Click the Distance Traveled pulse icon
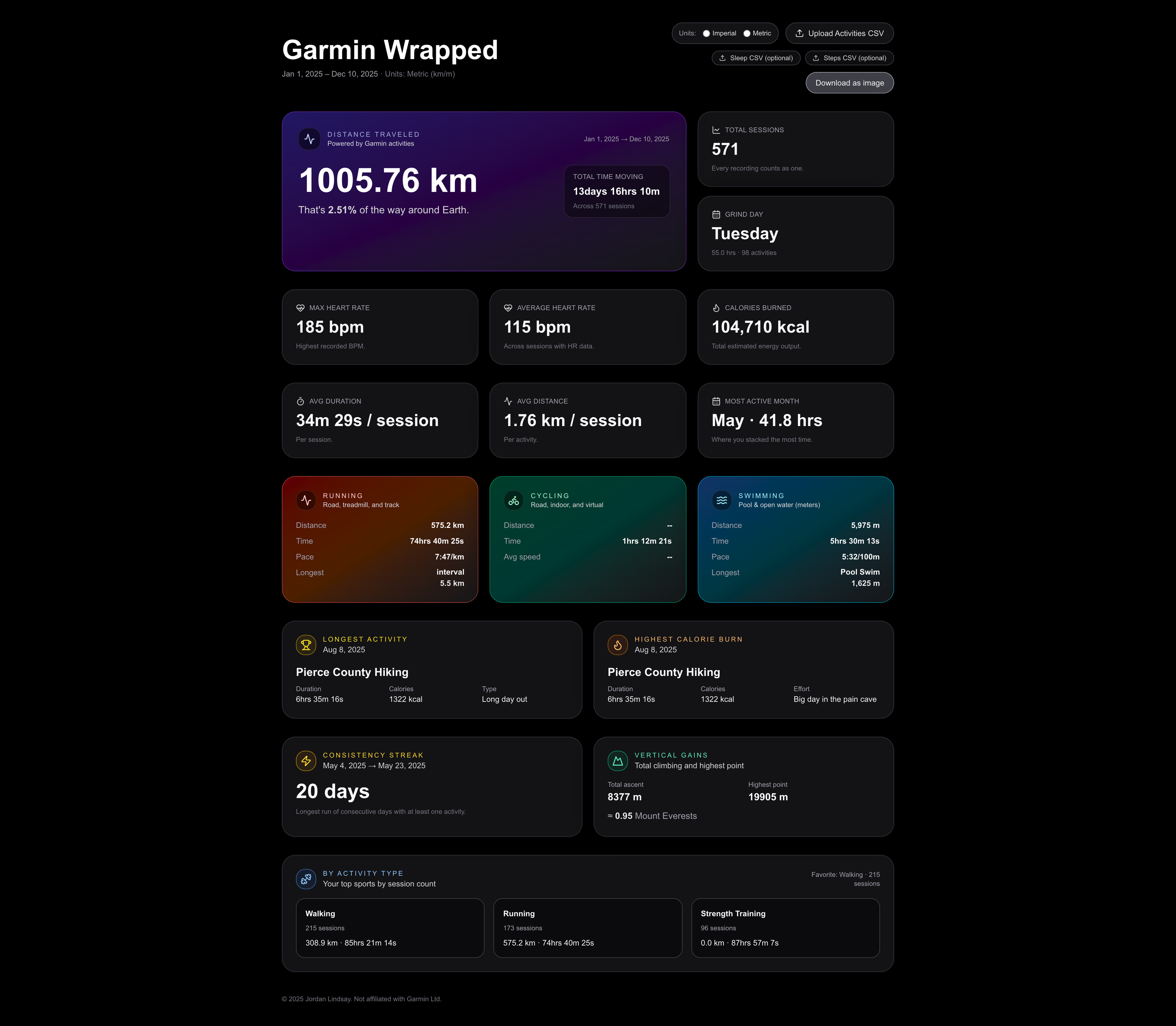 (310, 139)
